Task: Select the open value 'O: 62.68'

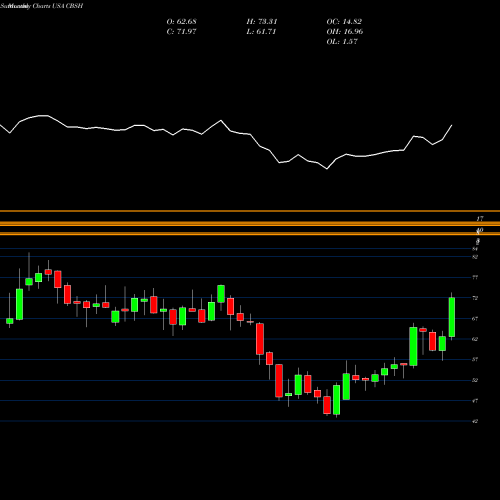Action: click(x=181, y=22)
